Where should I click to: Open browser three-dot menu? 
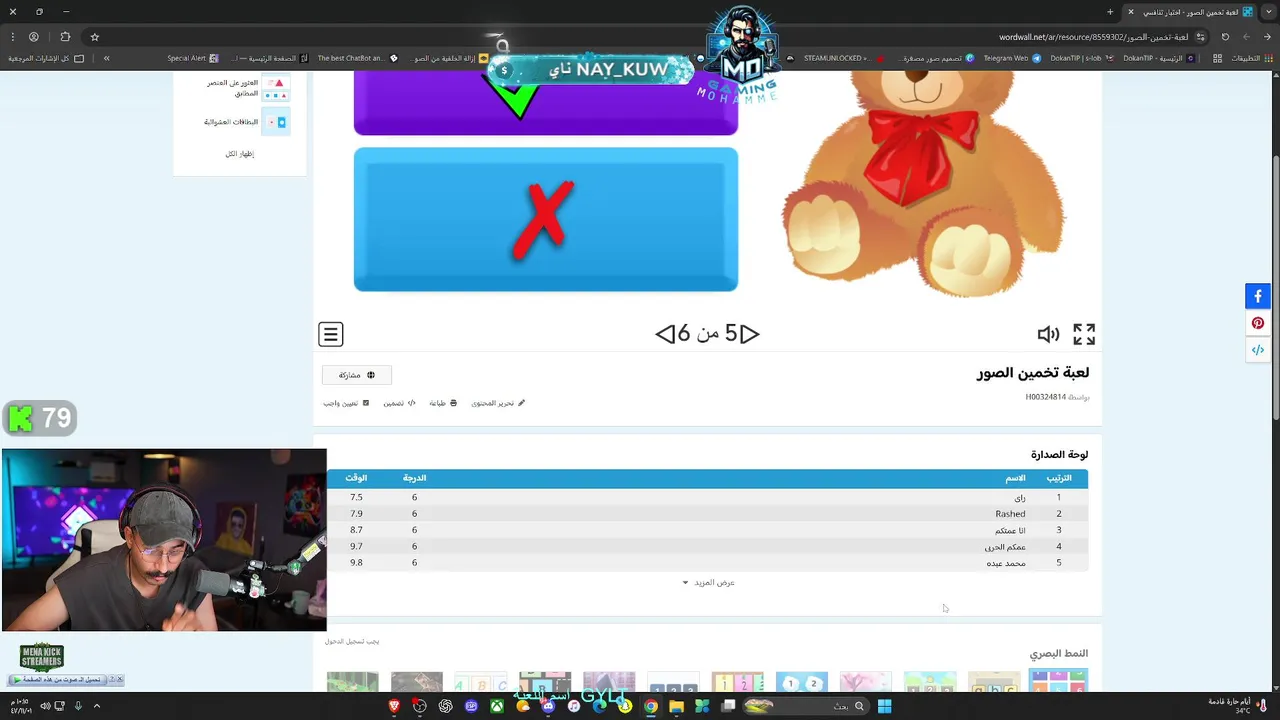[12, 37]
